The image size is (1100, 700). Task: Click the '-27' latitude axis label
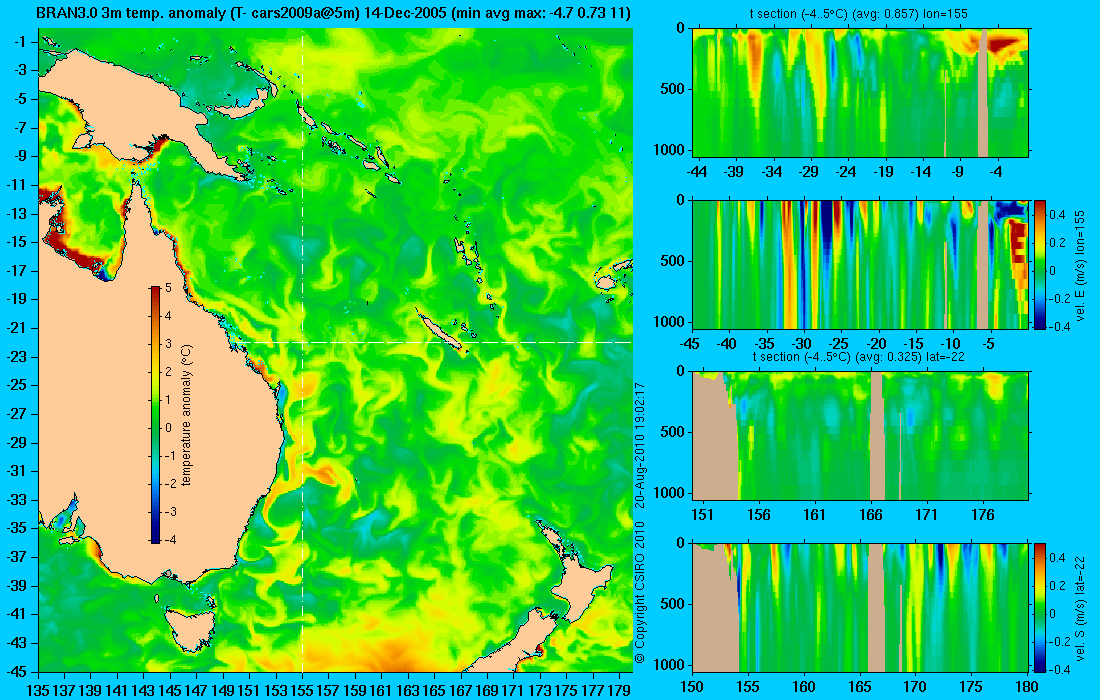[x=20, y=414]
